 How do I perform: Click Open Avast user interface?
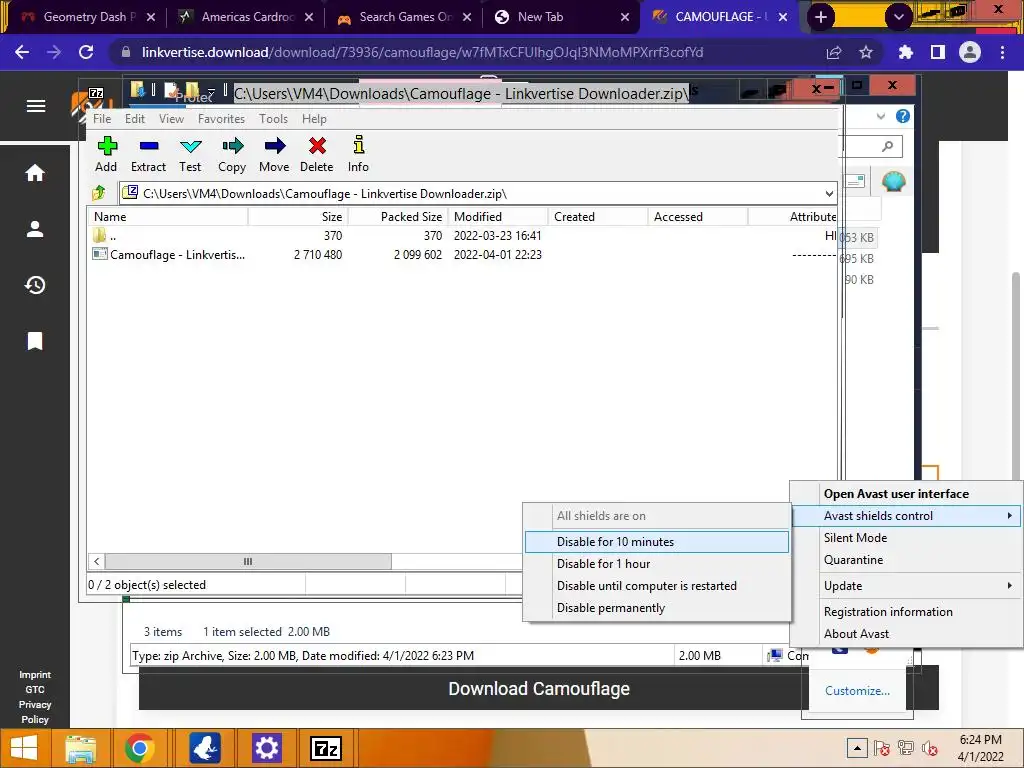pos(906,494)
